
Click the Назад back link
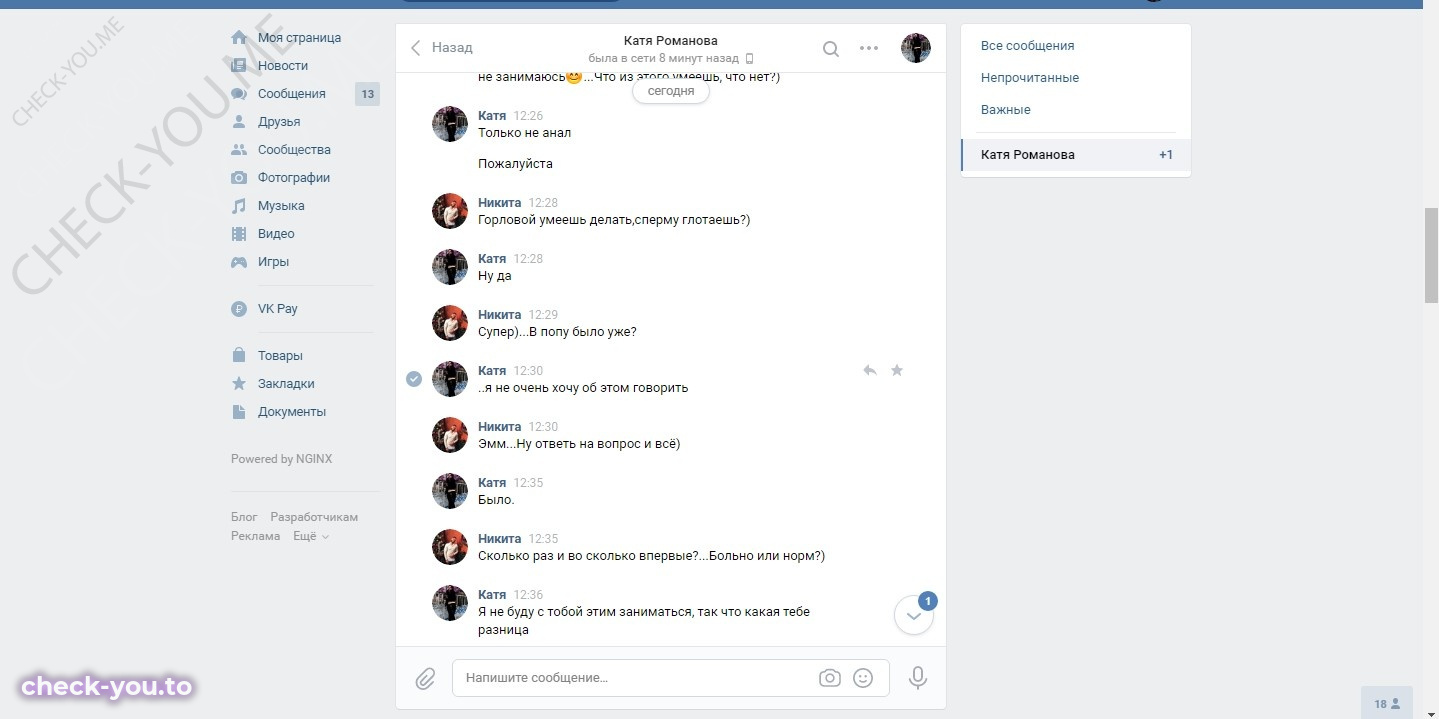[x=442, y=48]
